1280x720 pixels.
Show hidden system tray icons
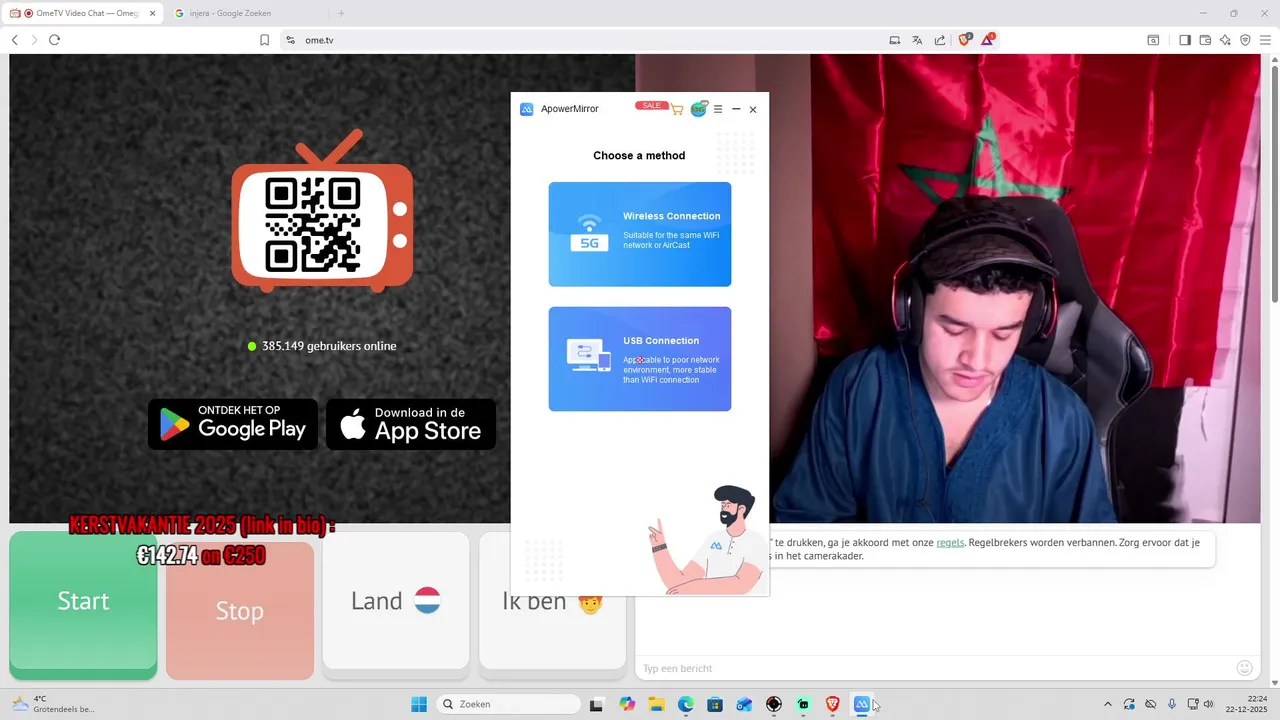(x=1107, y=704)
